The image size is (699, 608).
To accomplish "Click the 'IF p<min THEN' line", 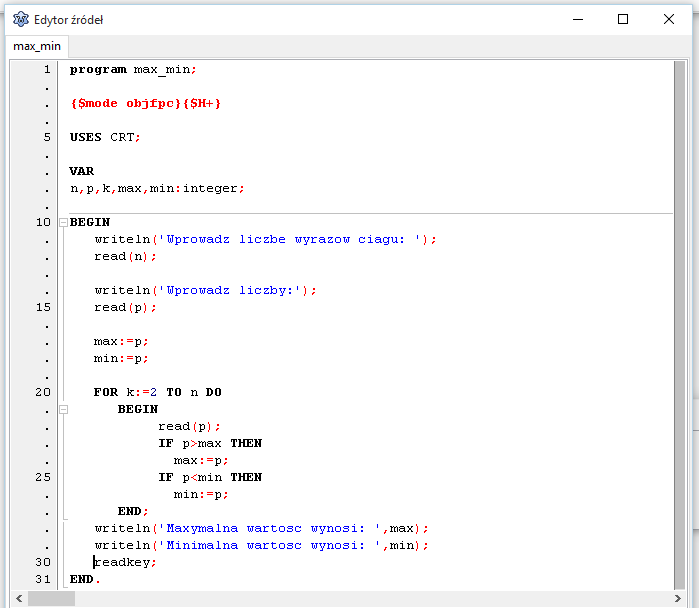I will pos(210,477).
